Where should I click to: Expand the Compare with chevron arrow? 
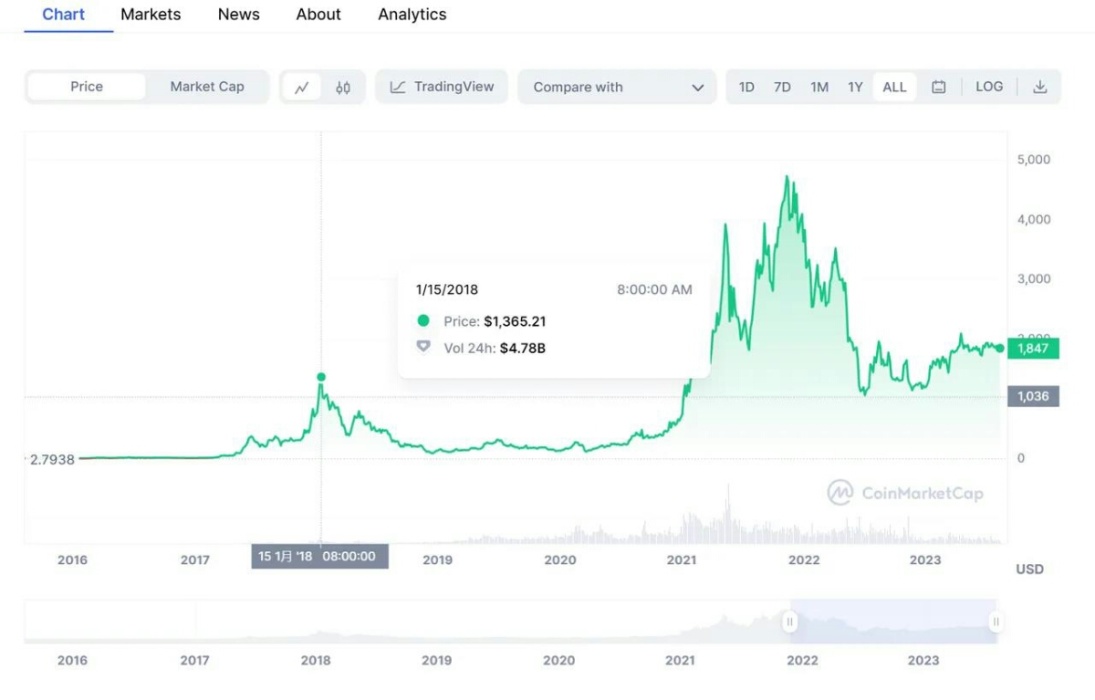point(697,87)
